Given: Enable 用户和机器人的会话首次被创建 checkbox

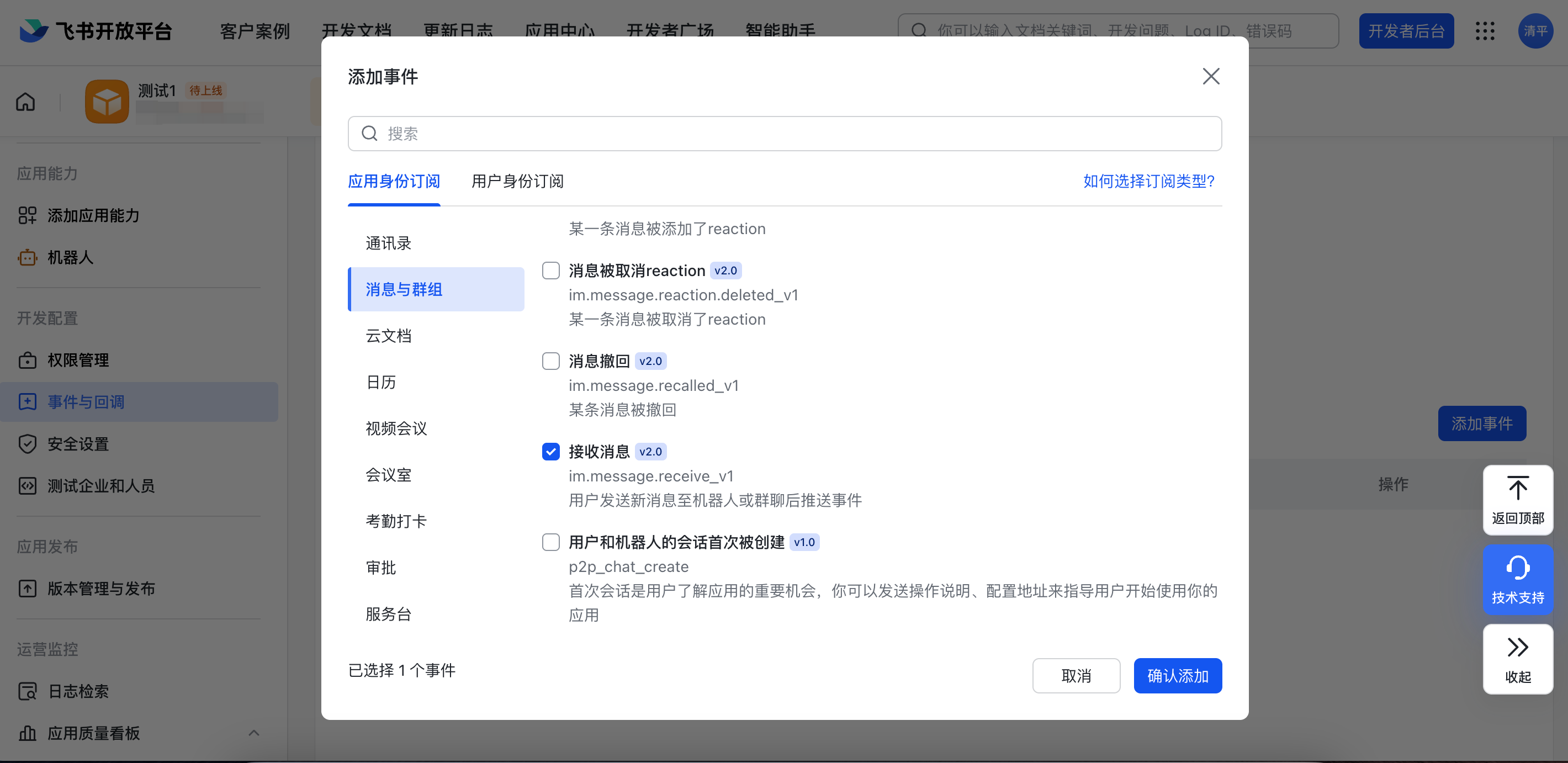Looking at the screenshot, I should 551,542.
